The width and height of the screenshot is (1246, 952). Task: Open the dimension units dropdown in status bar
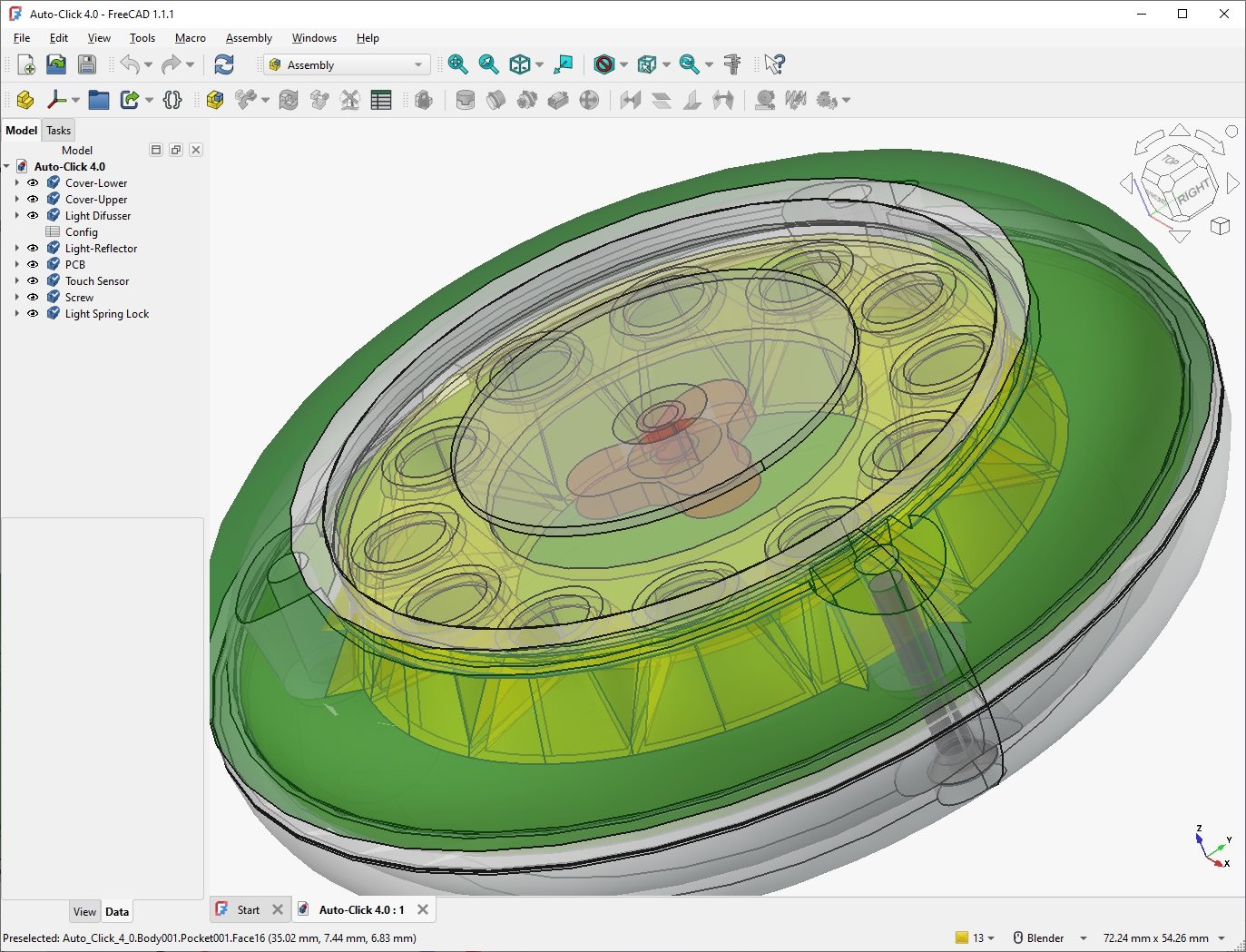click(x=1221, y=938)
